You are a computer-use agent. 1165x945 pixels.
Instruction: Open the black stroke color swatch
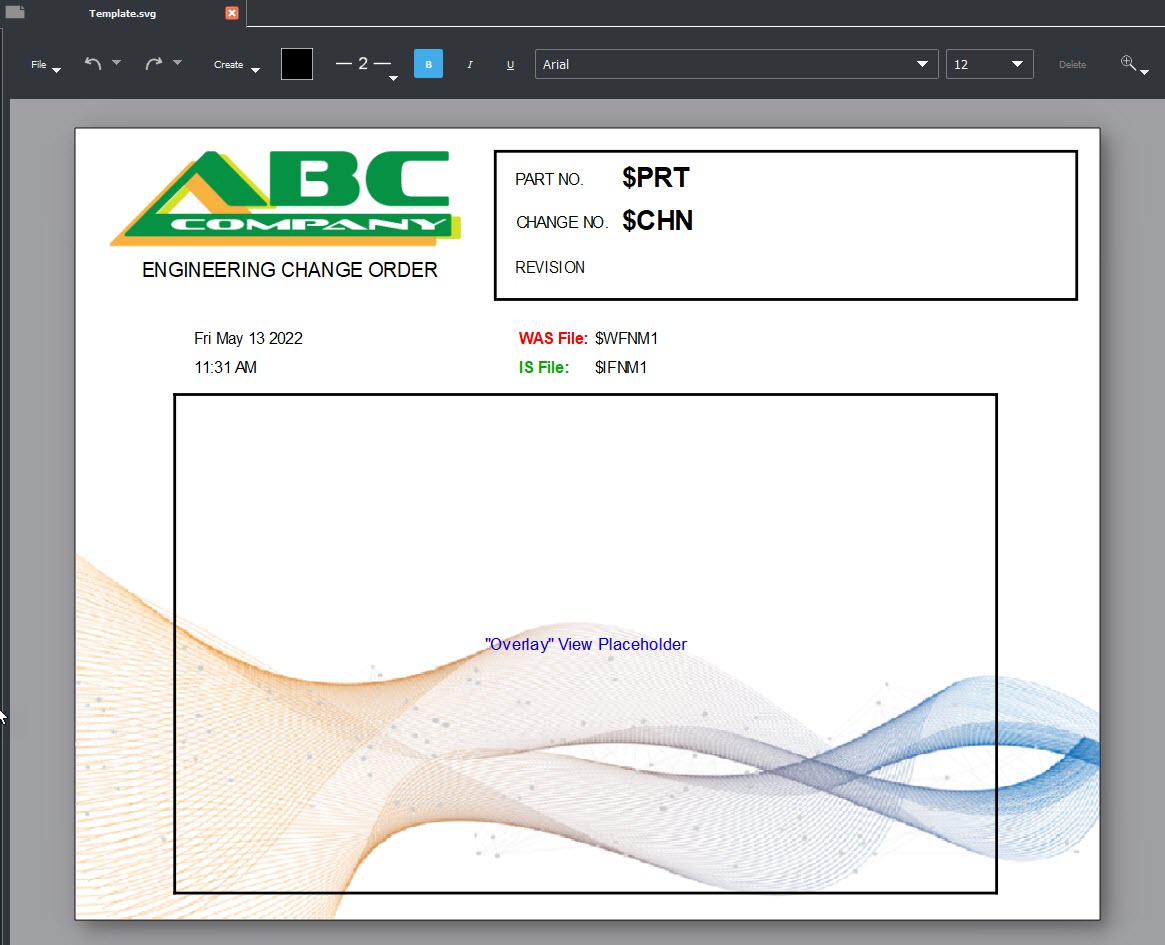296,62
